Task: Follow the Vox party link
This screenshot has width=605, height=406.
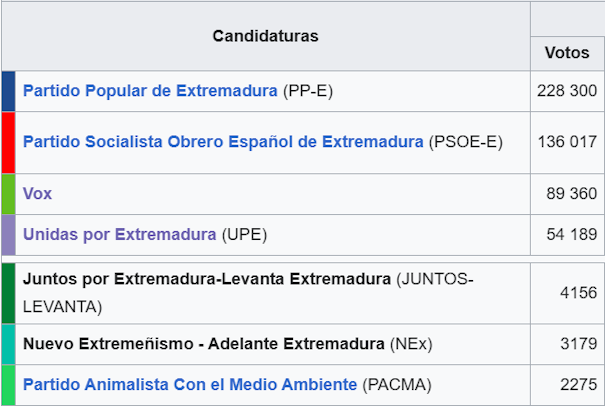Action: click(x=37, y=194)
